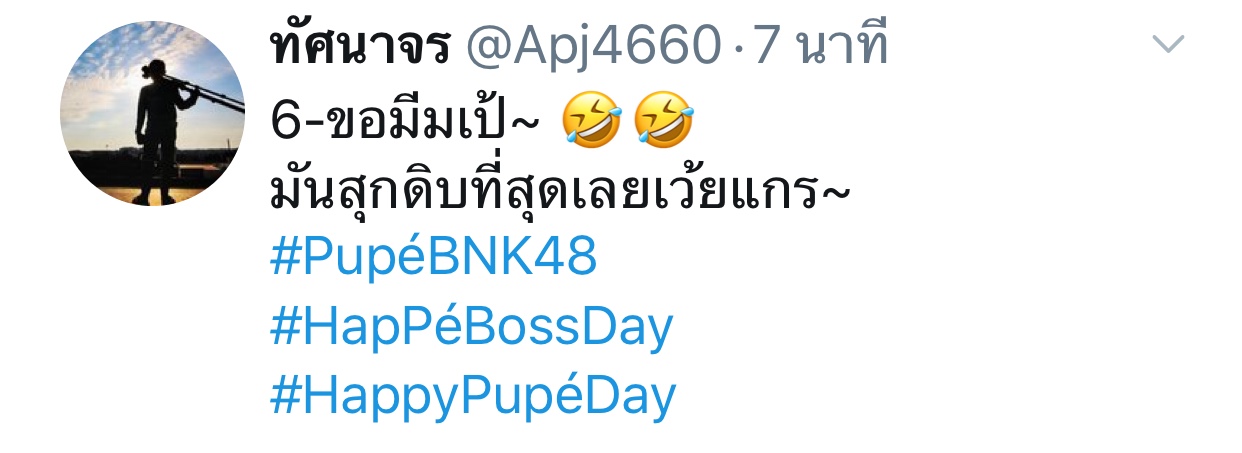
Task: Open the #HappyPupéDay hashtag
Action: 473,396
